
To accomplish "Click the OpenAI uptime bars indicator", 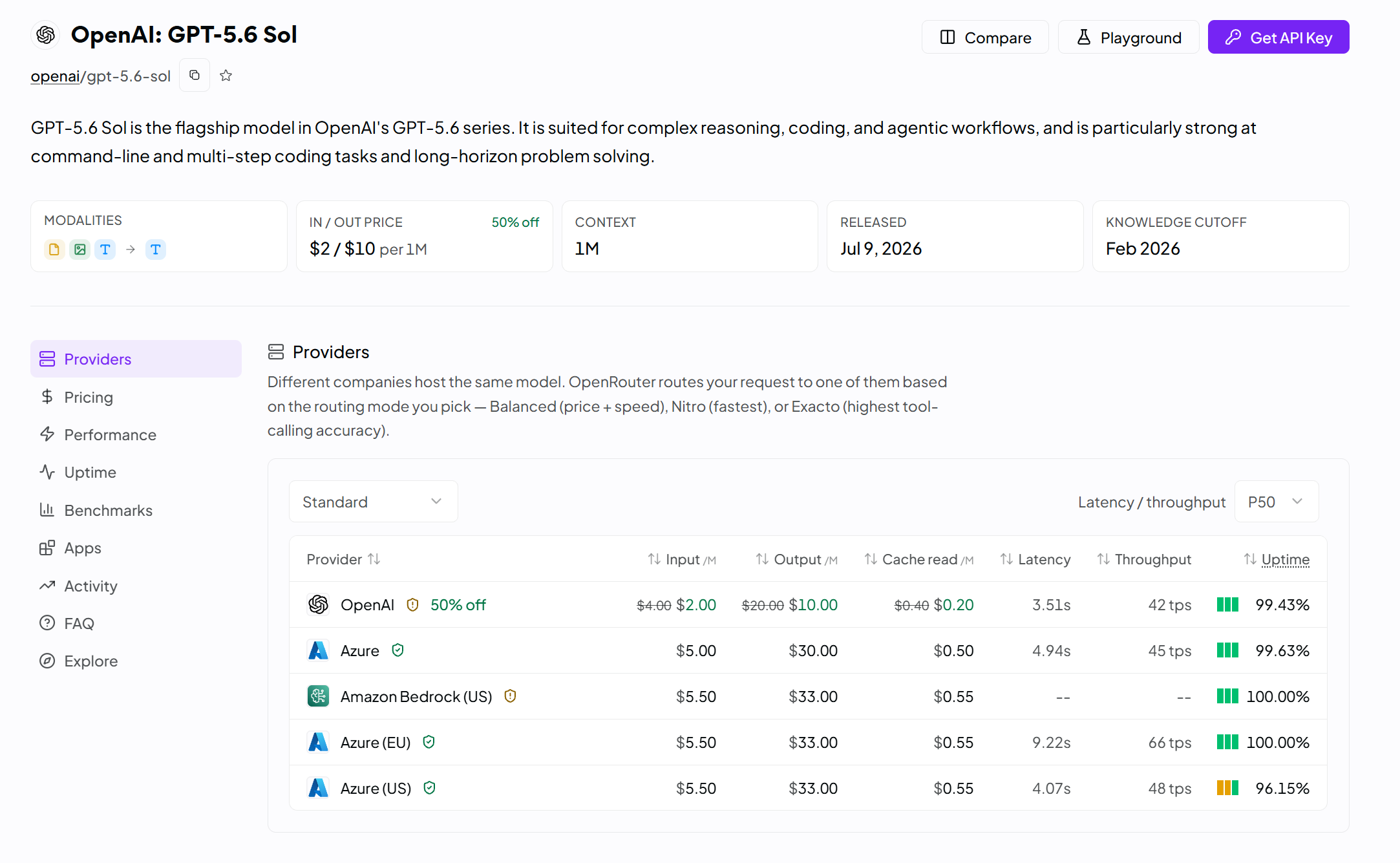I will point(1227,605).
